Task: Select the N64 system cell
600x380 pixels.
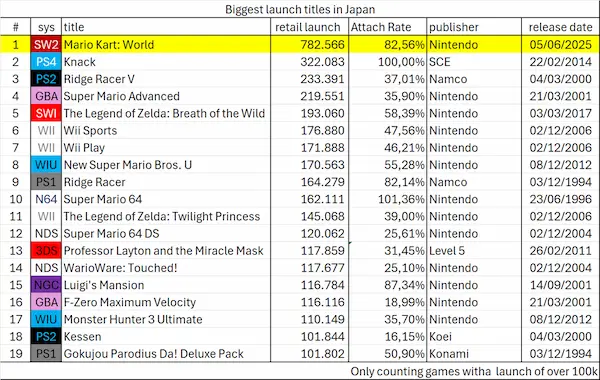Action: [46, 199]
